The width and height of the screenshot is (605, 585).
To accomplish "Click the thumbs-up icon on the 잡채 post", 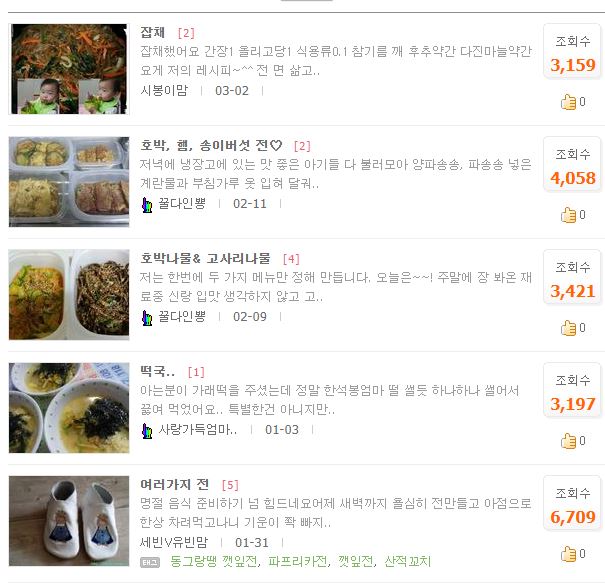I will (x=568, y=102).
